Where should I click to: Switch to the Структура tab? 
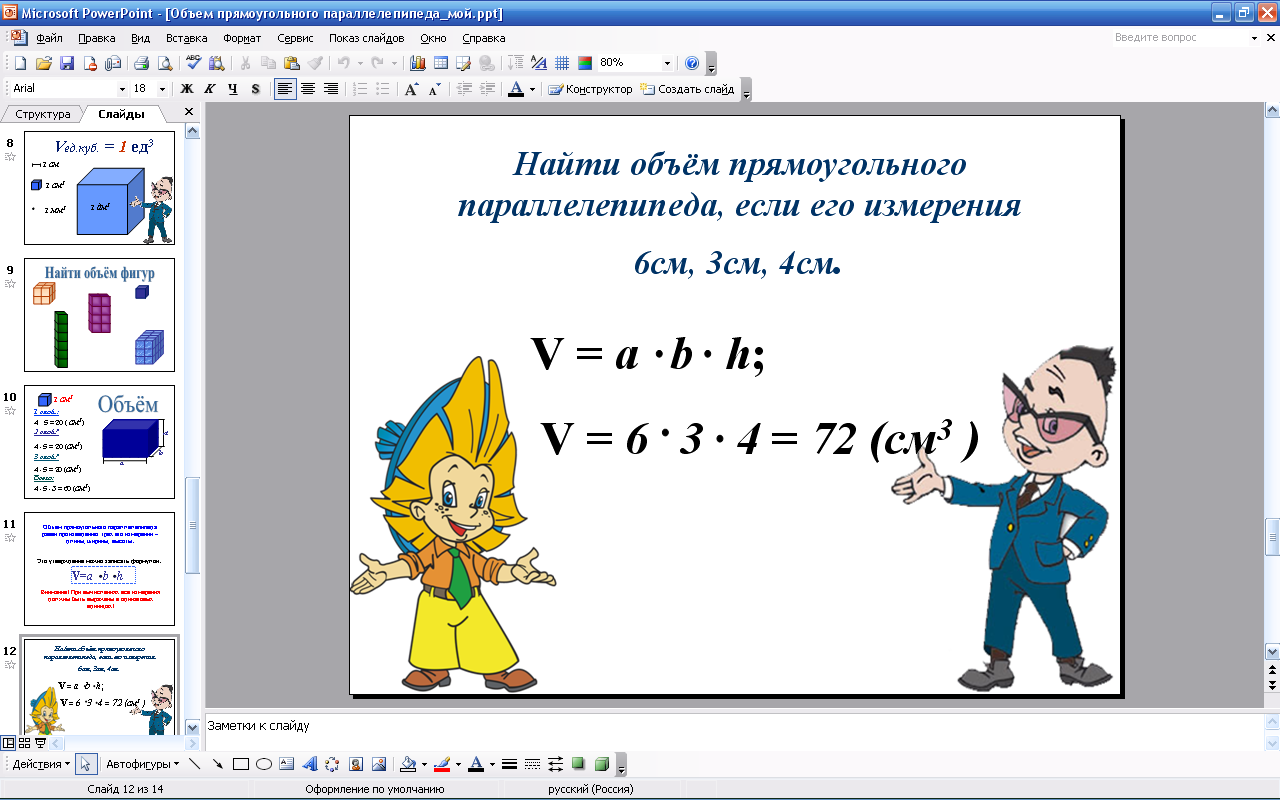point(43,114)
